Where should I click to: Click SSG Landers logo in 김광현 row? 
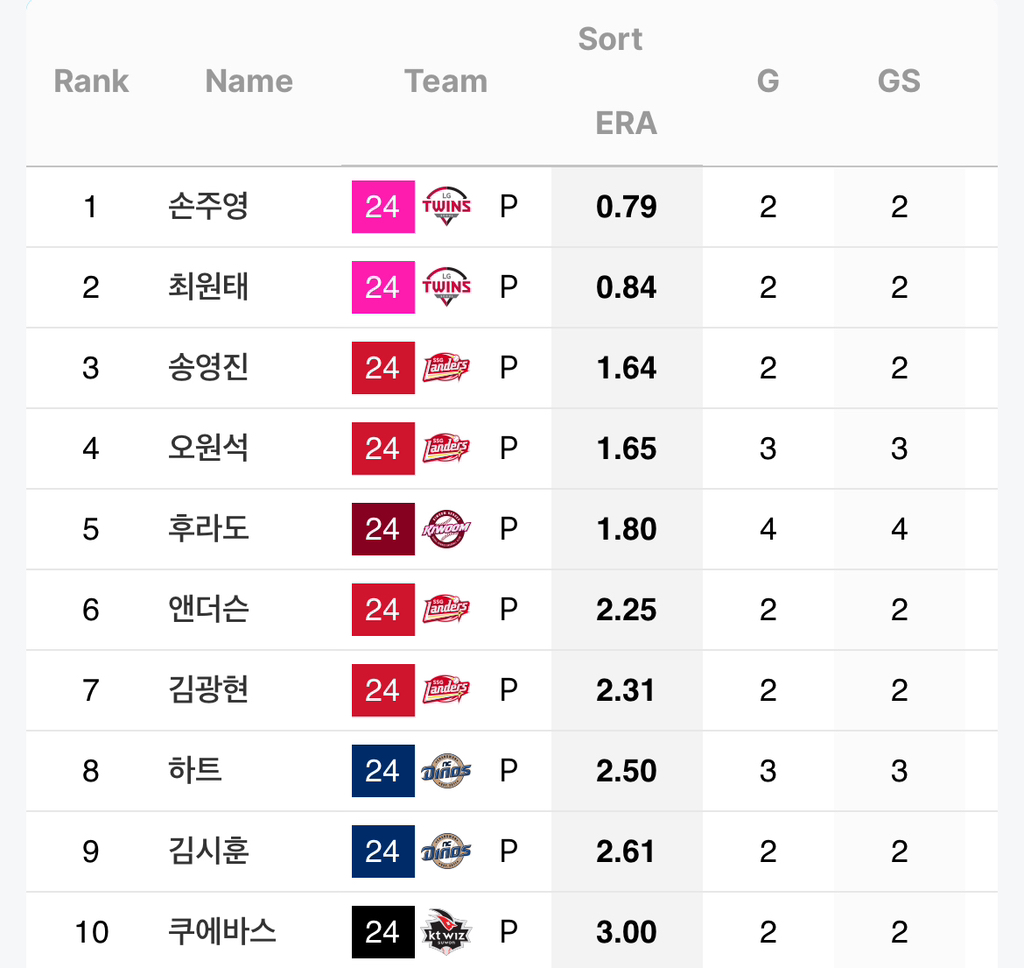click(447, 690)
